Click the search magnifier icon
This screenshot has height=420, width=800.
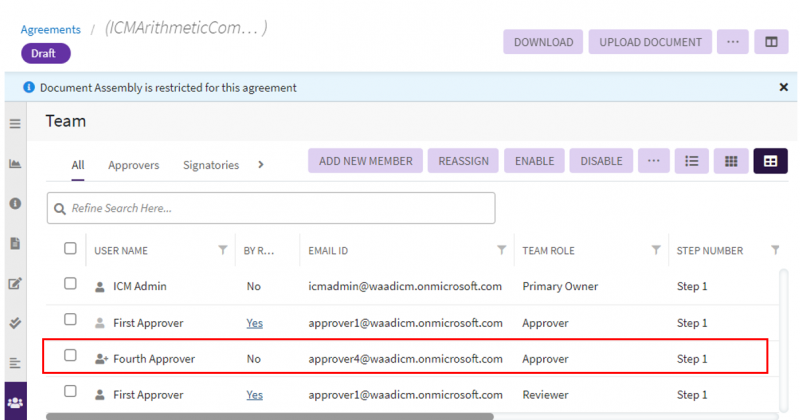(x=60, y=209)
